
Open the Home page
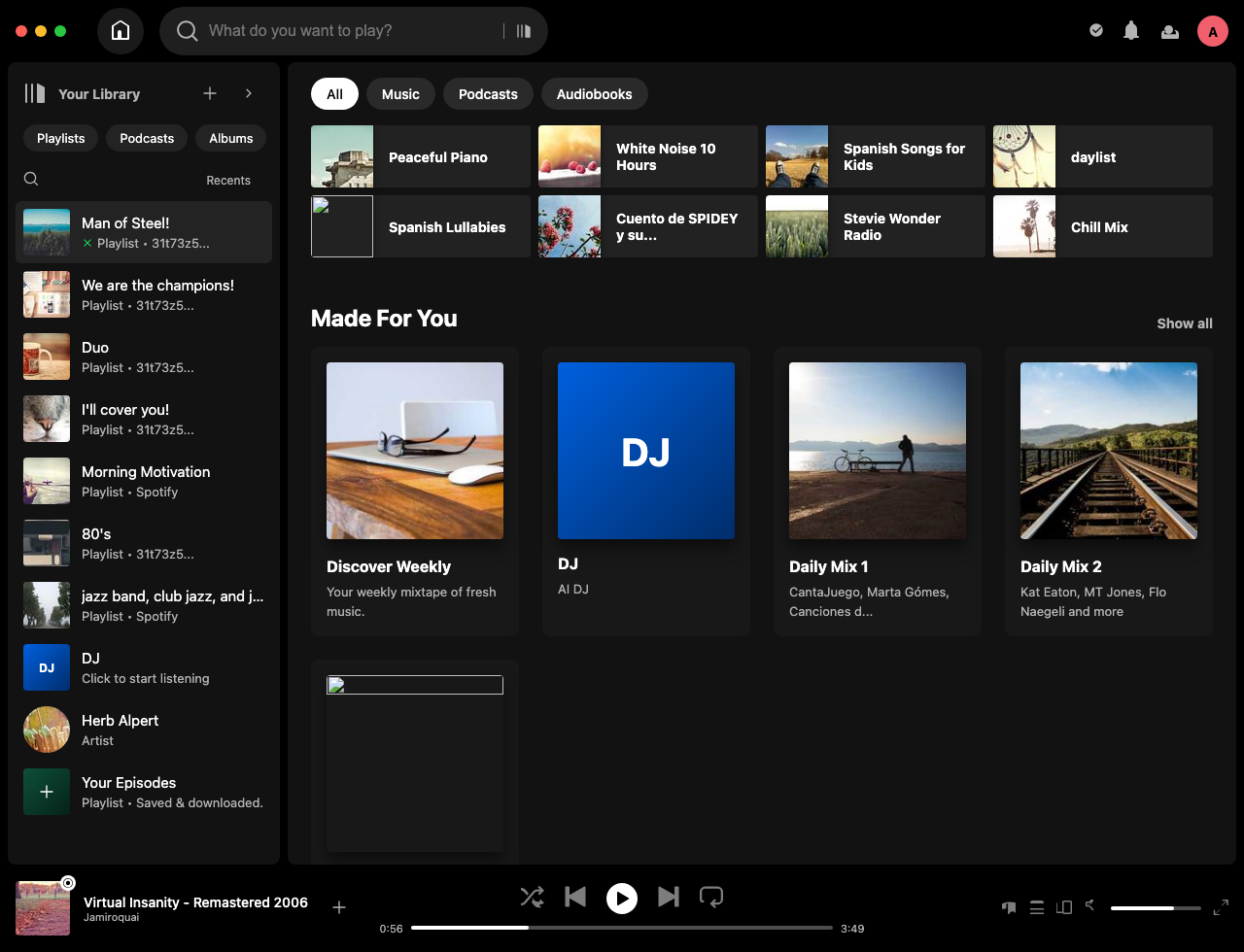[121, 30]
